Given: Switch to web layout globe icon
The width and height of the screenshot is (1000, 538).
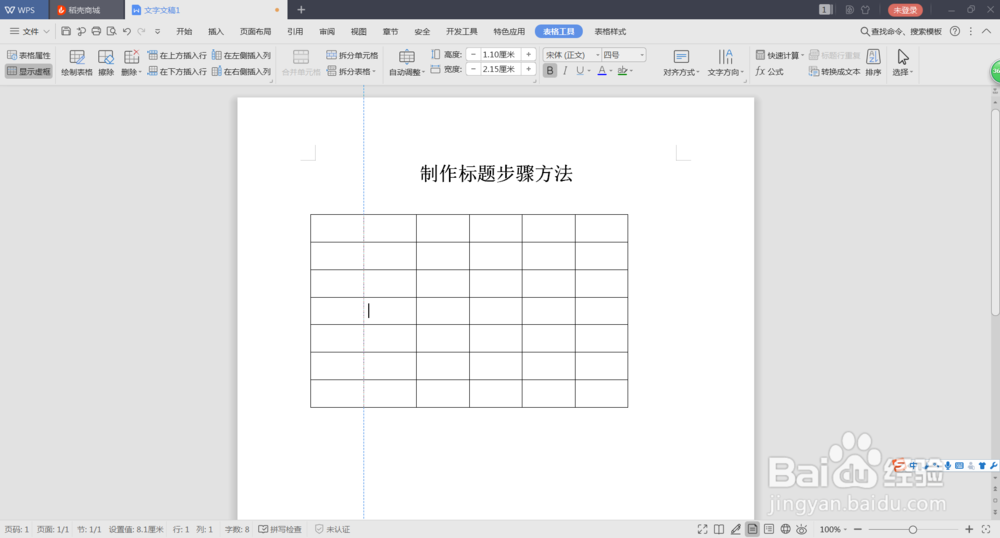Looking at the screenshot, I should (x=786, y=529).
